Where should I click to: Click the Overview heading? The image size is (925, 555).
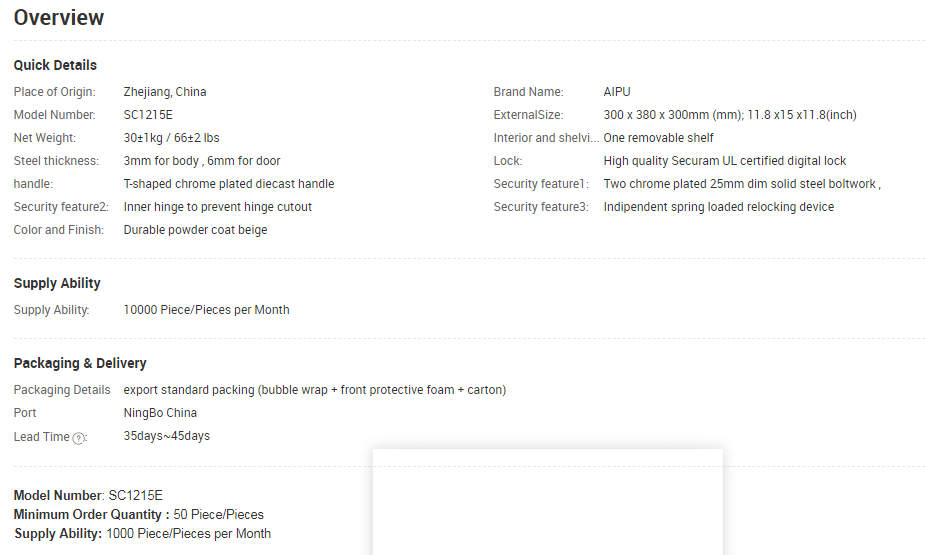(59, 18)
